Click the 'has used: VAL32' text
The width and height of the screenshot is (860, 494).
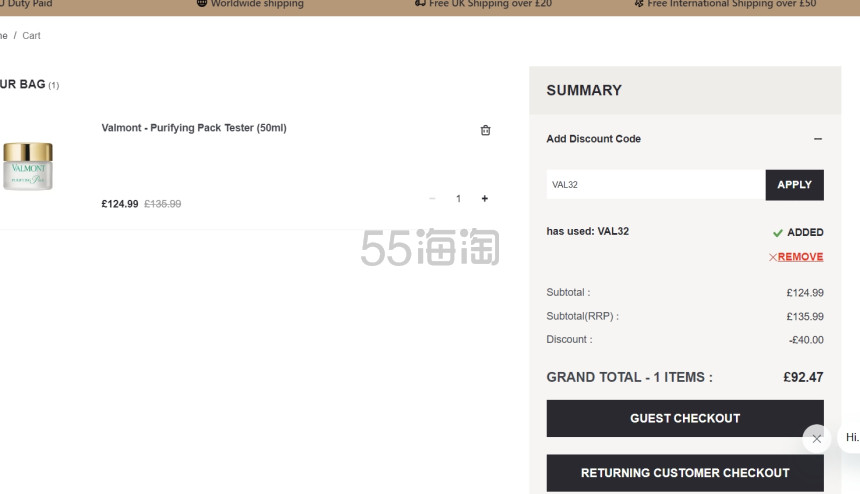point(587,231)
